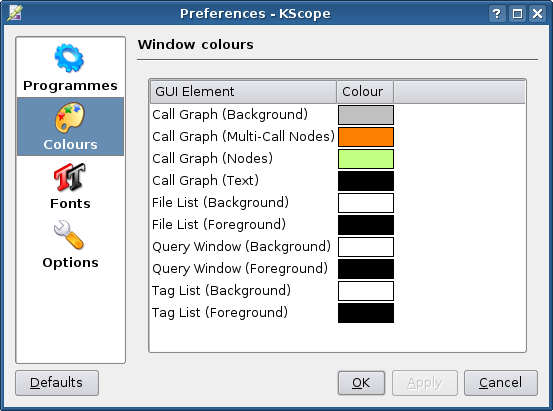The width and height of the screenshot is (553, 411).
Task: Confirm with the OK button
Action: (x=361, y=383)
